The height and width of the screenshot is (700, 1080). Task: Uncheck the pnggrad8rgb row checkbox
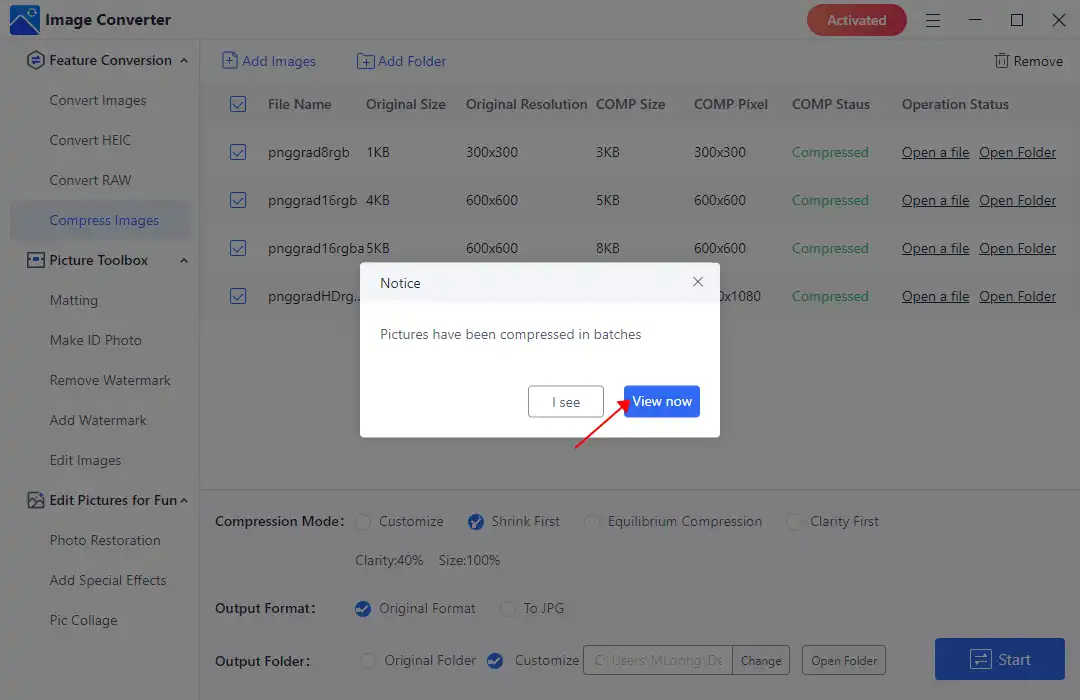[x=238, y=152]
